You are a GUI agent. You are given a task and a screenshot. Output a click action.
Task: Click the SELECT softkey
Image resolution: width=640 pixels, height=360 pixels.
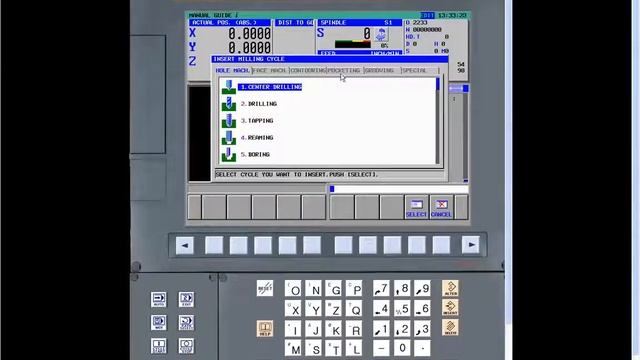[416, 207]
